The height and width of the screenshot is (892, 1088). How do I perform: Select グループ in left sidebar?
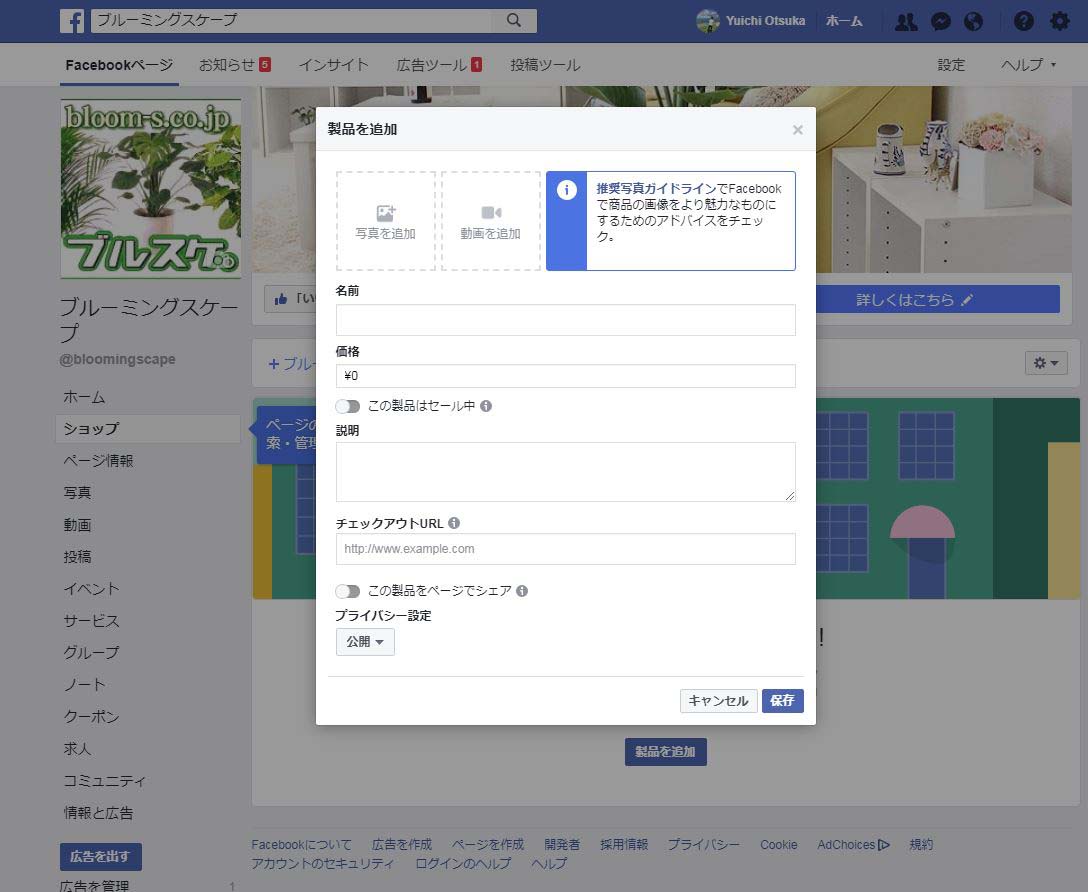tap(91, 653)
